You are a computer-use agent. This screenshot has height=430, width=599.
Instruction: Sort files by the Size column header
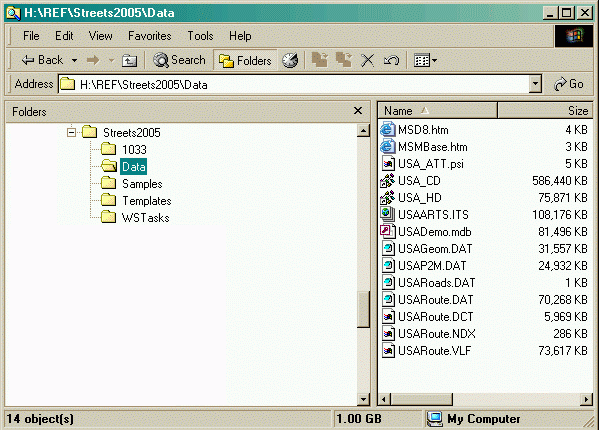[545, 111]
